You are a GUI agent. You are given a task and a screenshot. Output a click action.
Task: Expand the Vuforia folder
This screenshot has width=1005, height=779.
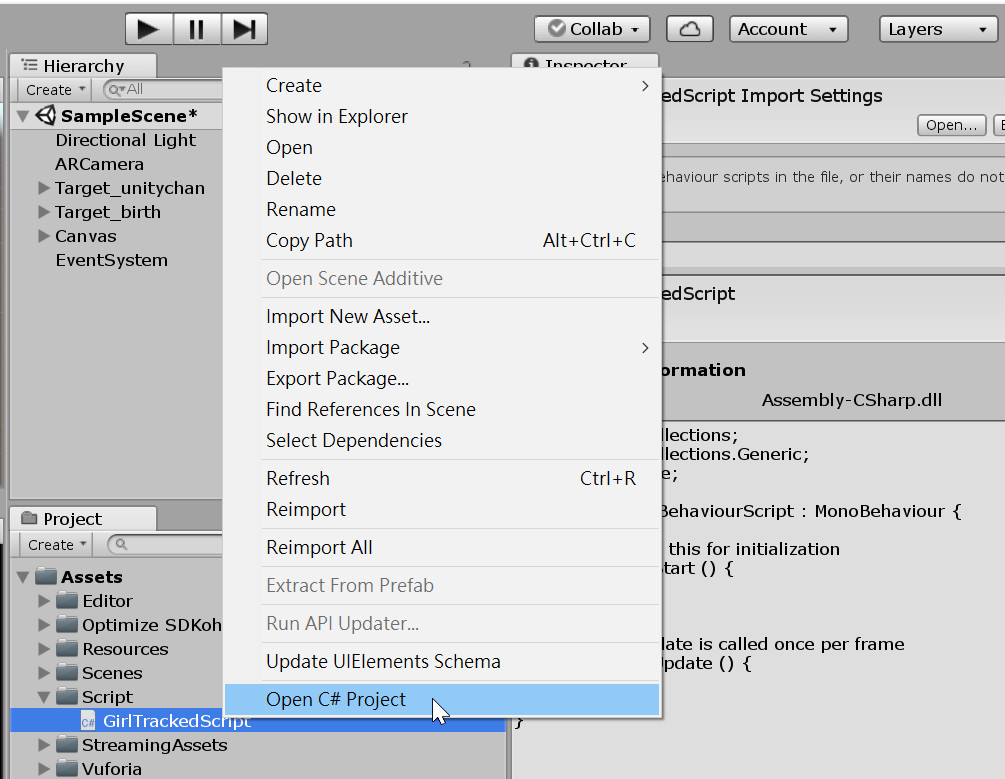[44, 769]
